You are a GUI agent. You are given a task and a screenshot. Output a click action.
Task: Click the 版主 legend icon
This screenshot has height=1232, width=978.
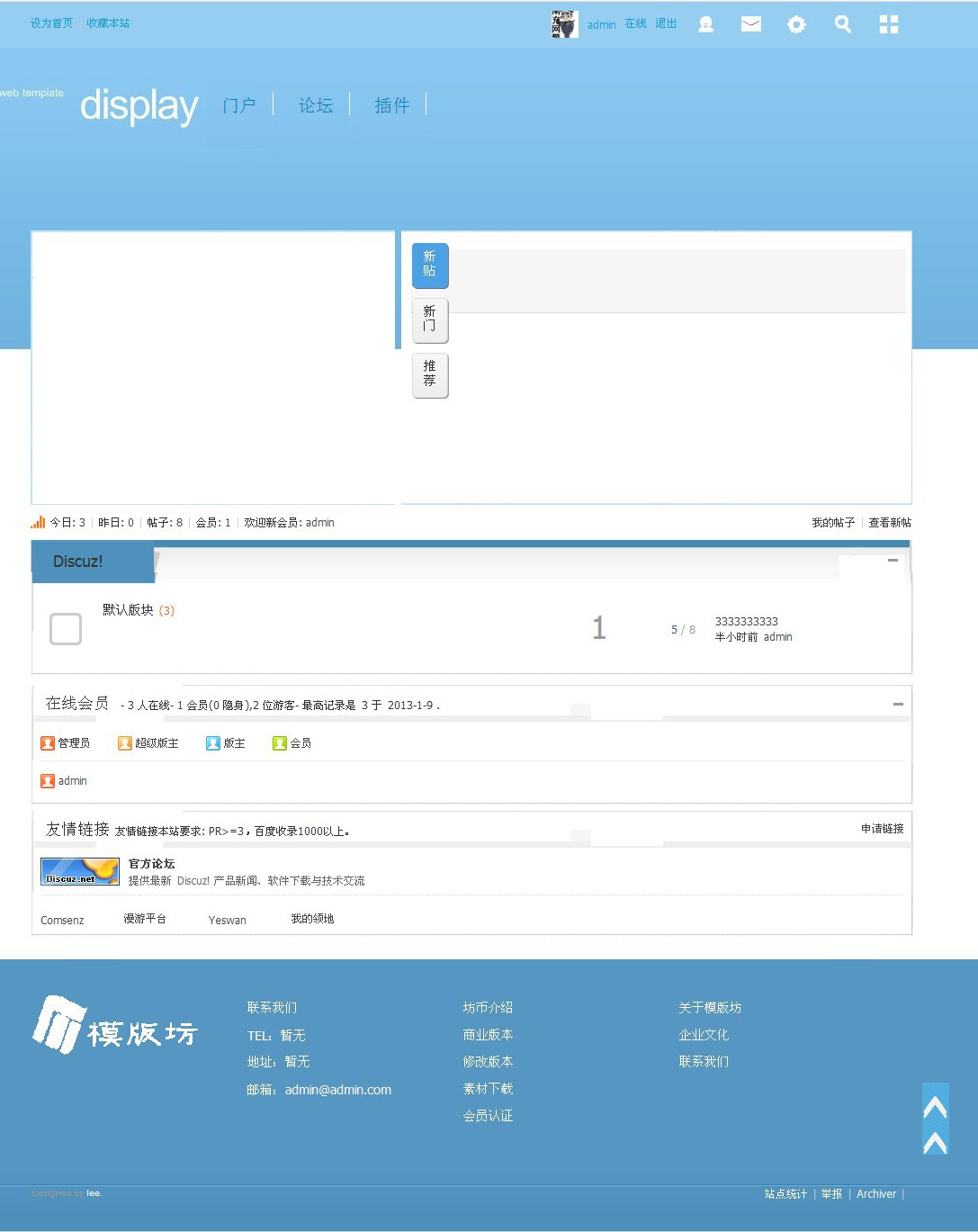(213, 743)
